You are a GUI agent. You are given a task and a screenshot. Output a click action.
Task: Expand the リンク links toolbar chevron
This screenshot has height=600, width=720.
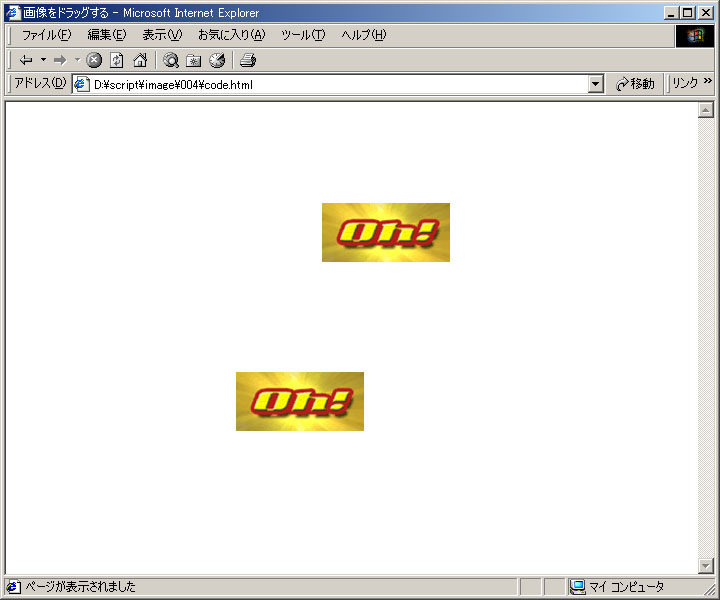tap(708, 81)
